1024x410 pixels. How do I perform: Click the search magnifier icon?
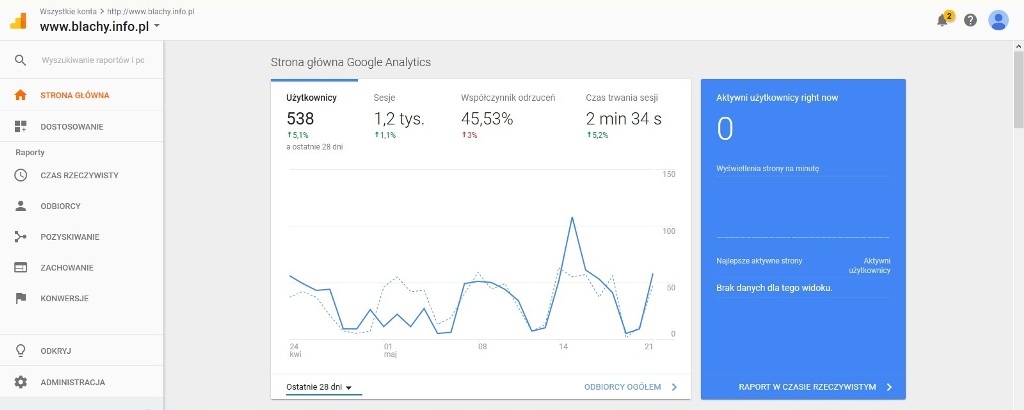pos(21,60)
